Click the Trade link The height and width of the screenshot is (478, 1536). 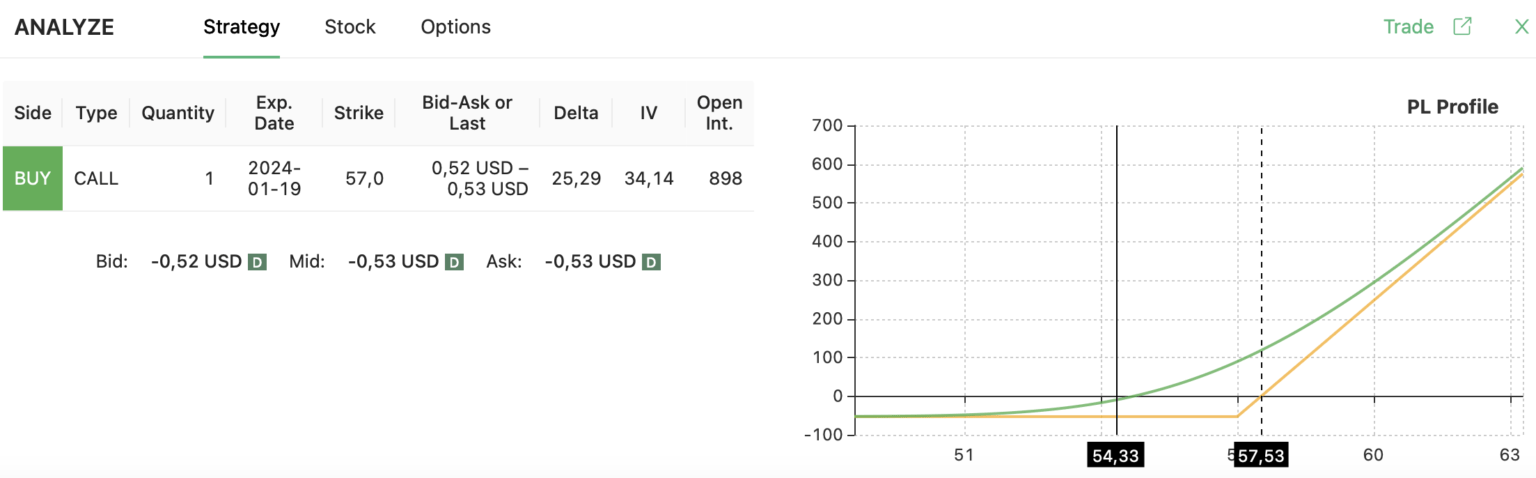click(x=1408, y=27)
